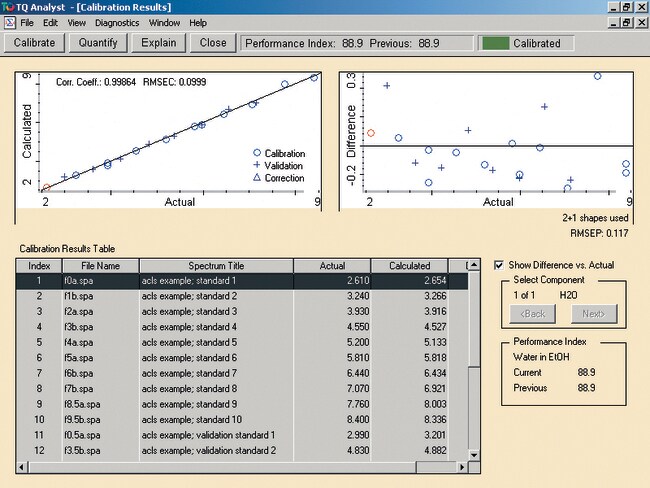This screenshot has height=488, width=650.
Task: Click the document icon left of File menu
Action: (8, 22)
